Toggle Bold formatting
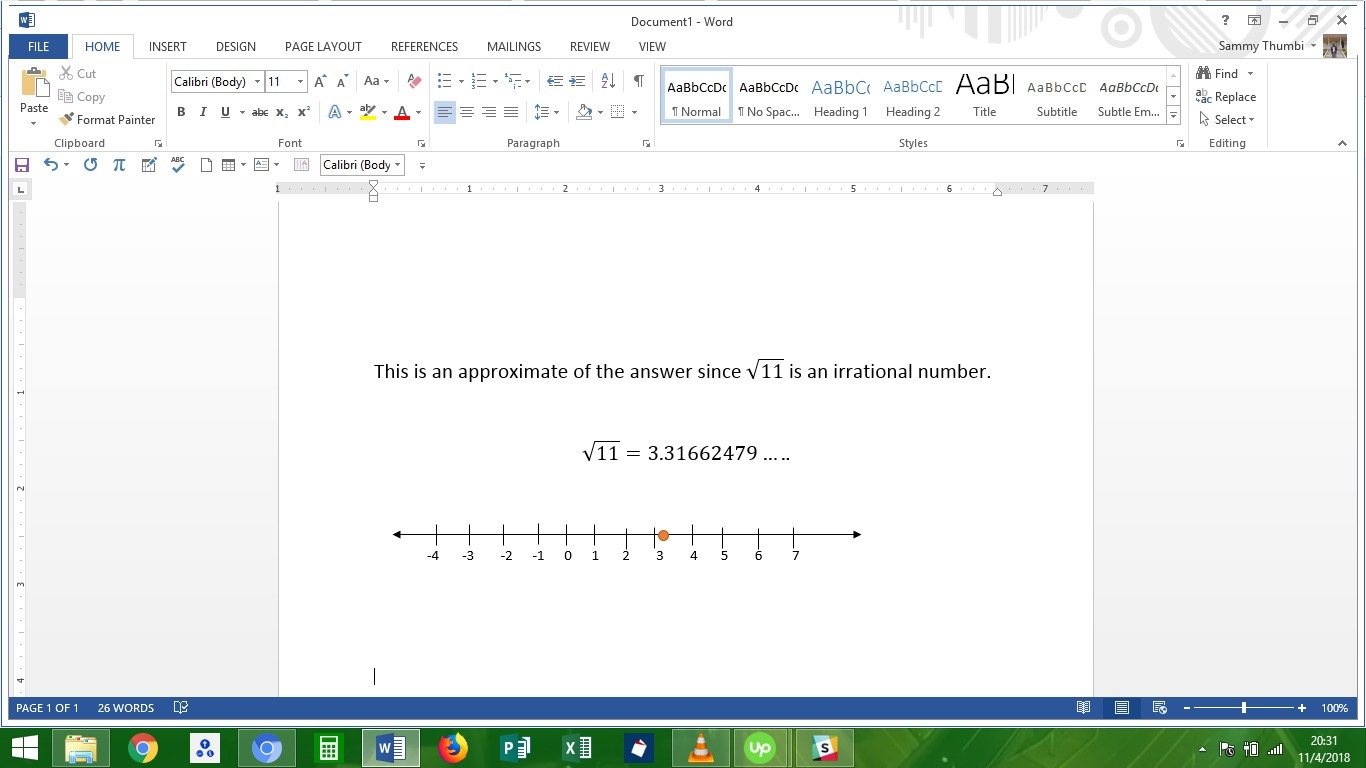This screenshot has height=768, width=1366. pos(181,112)
